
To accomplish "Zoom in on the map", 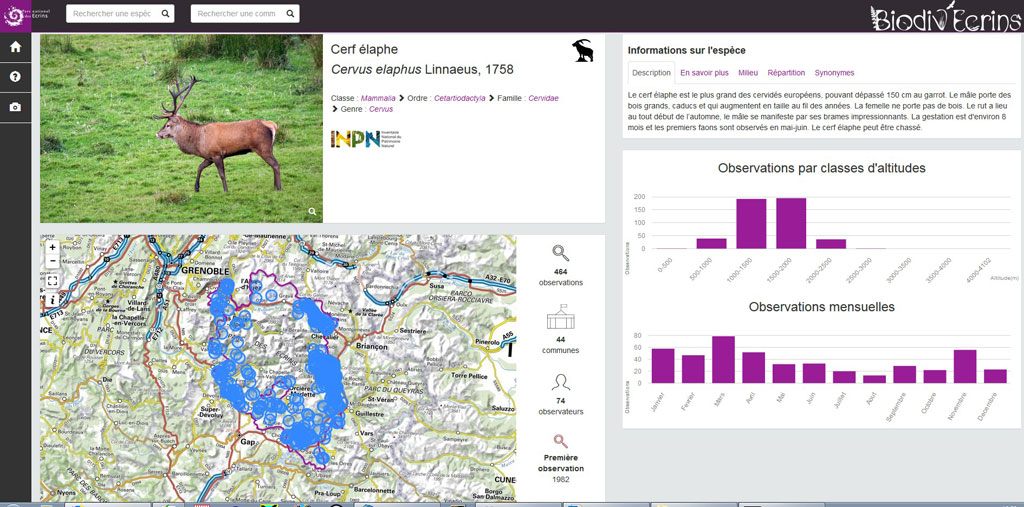I will click(52, 248).
